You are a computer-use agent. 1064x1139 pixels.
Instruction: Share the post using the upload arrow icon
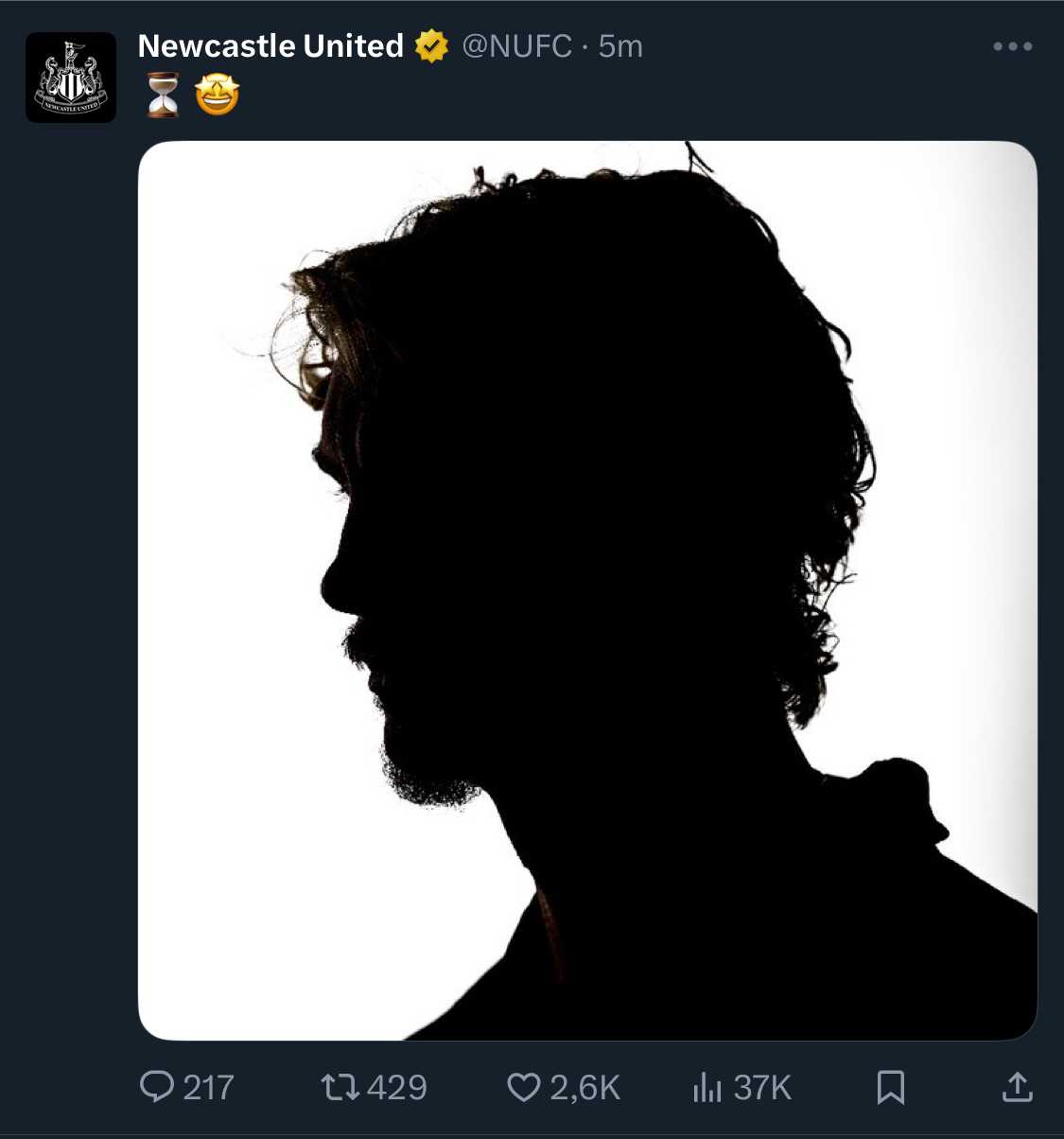[x=1017, y=1087]
